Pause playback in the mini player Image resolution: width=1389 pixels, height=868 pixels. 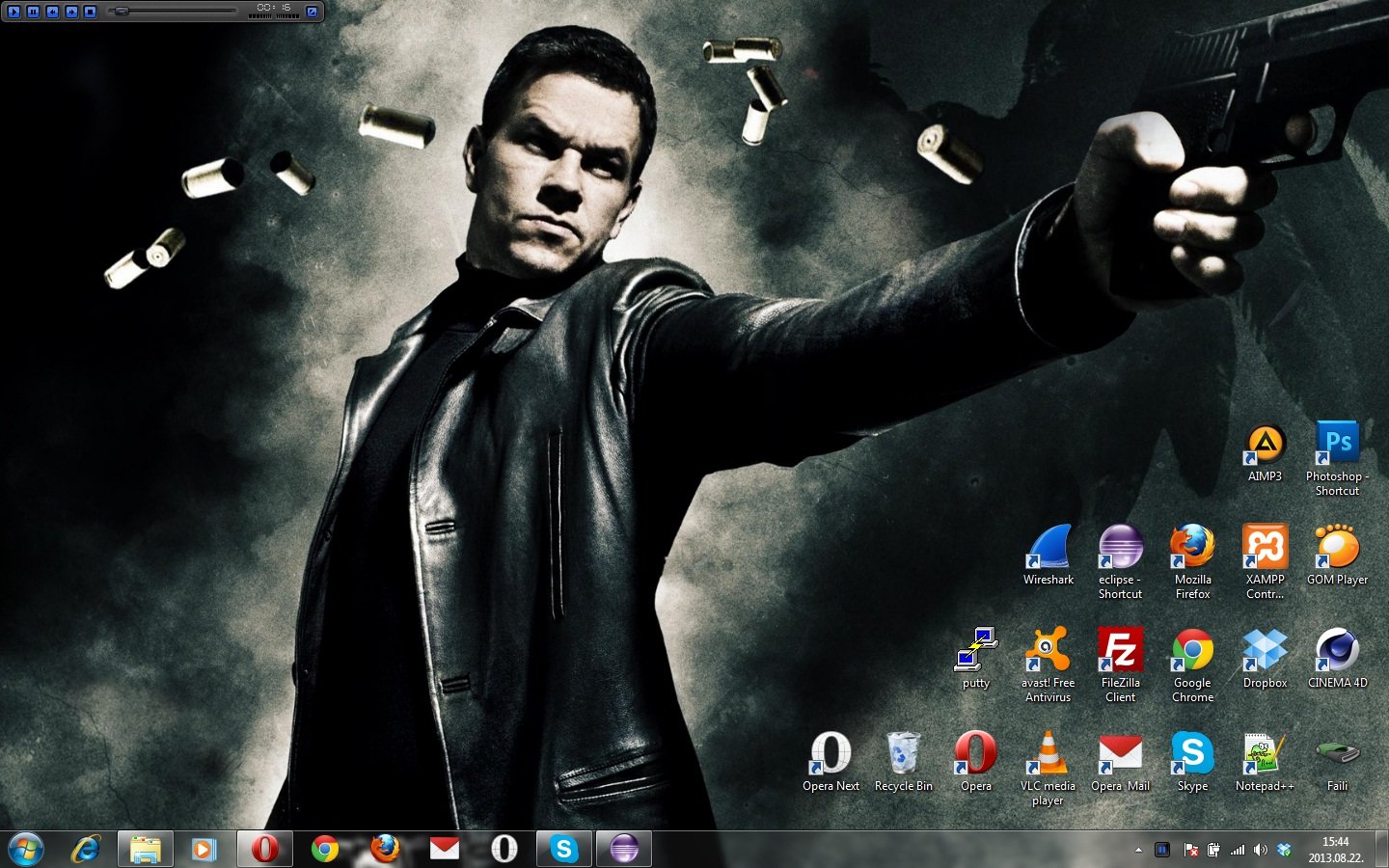33,12
